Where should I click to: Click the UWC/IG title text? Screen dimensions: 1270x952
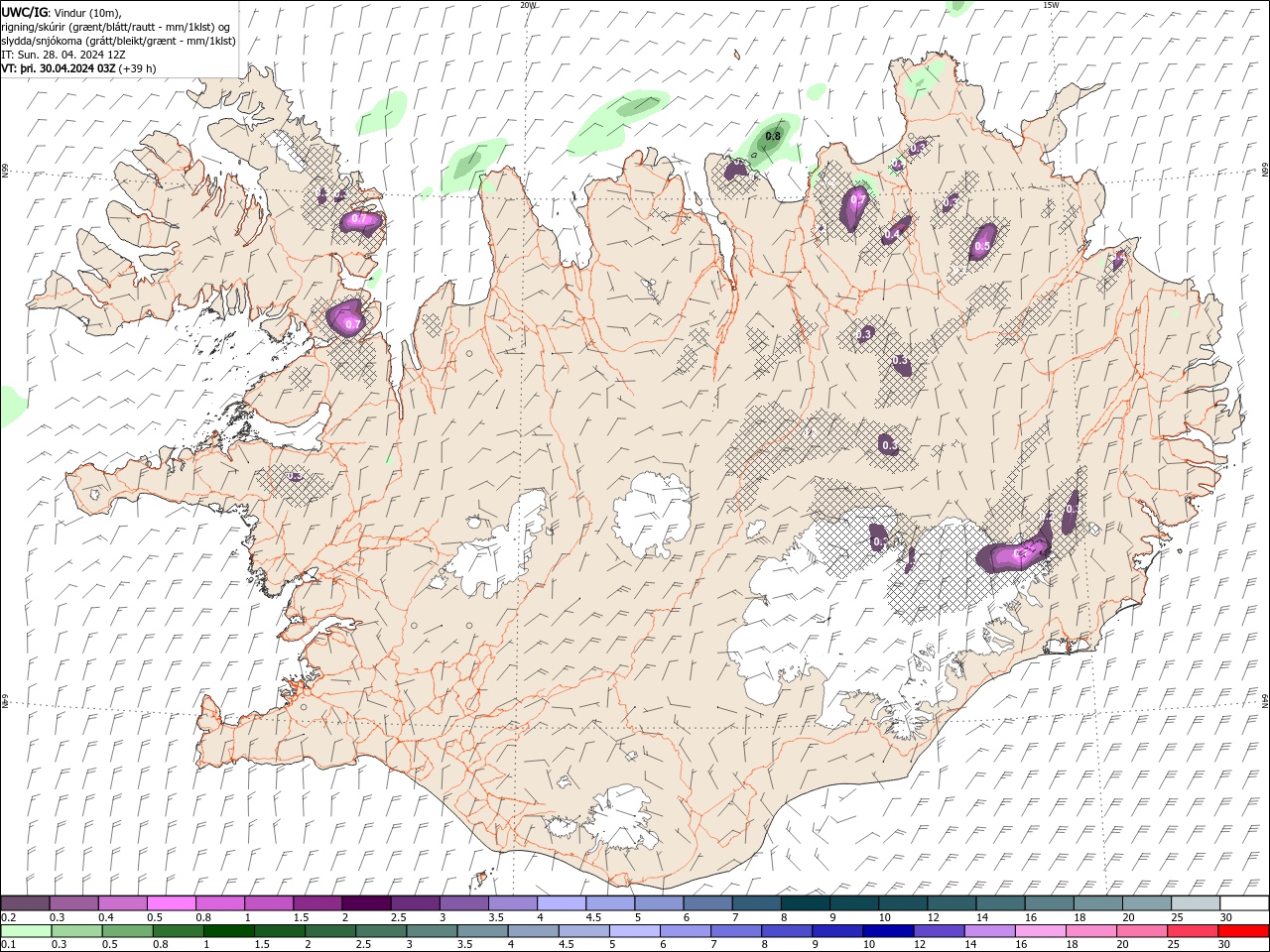[25, 11]
